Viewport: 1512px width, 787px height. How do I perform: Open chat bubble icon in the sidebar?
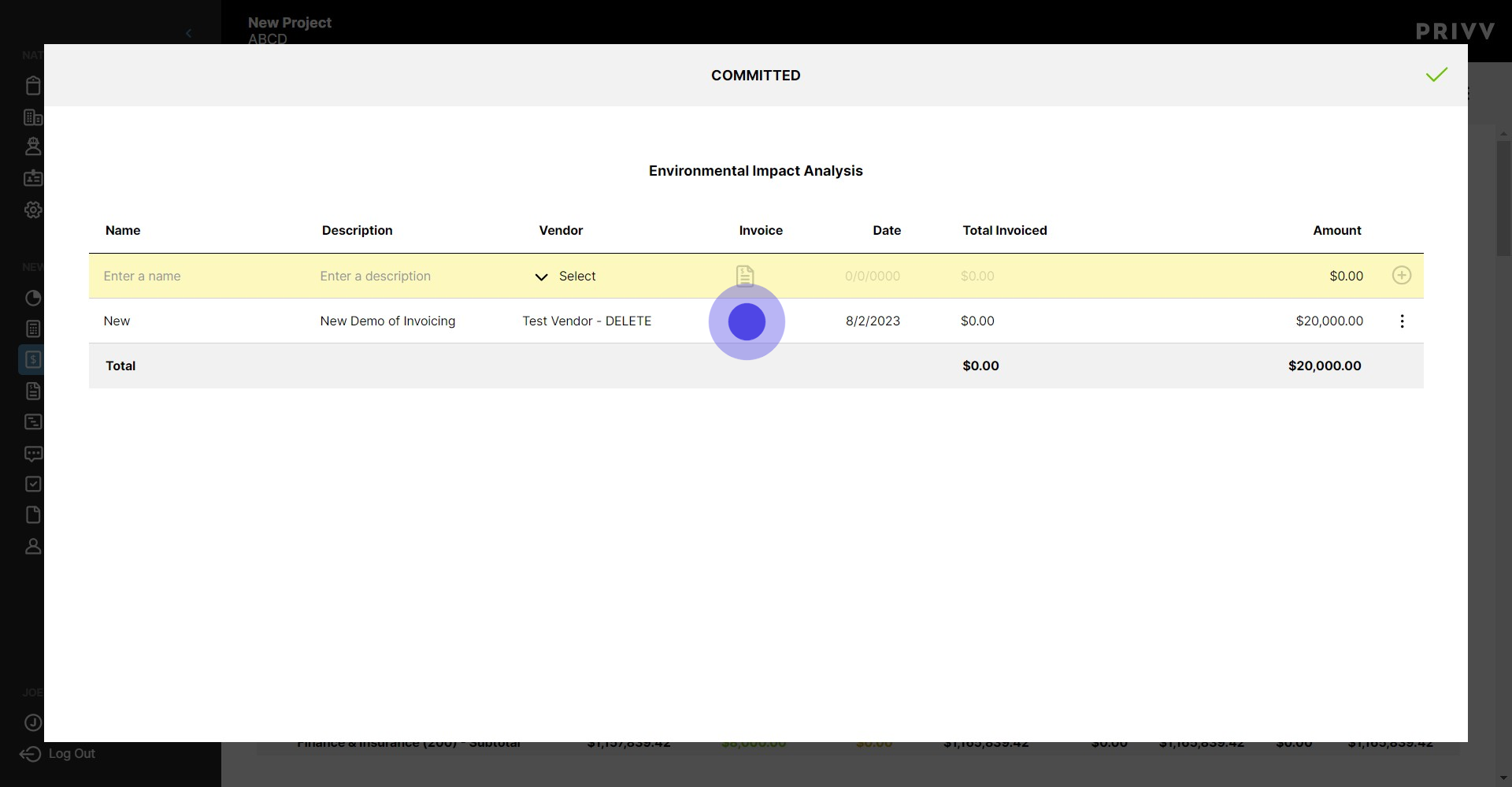point(33,454)
